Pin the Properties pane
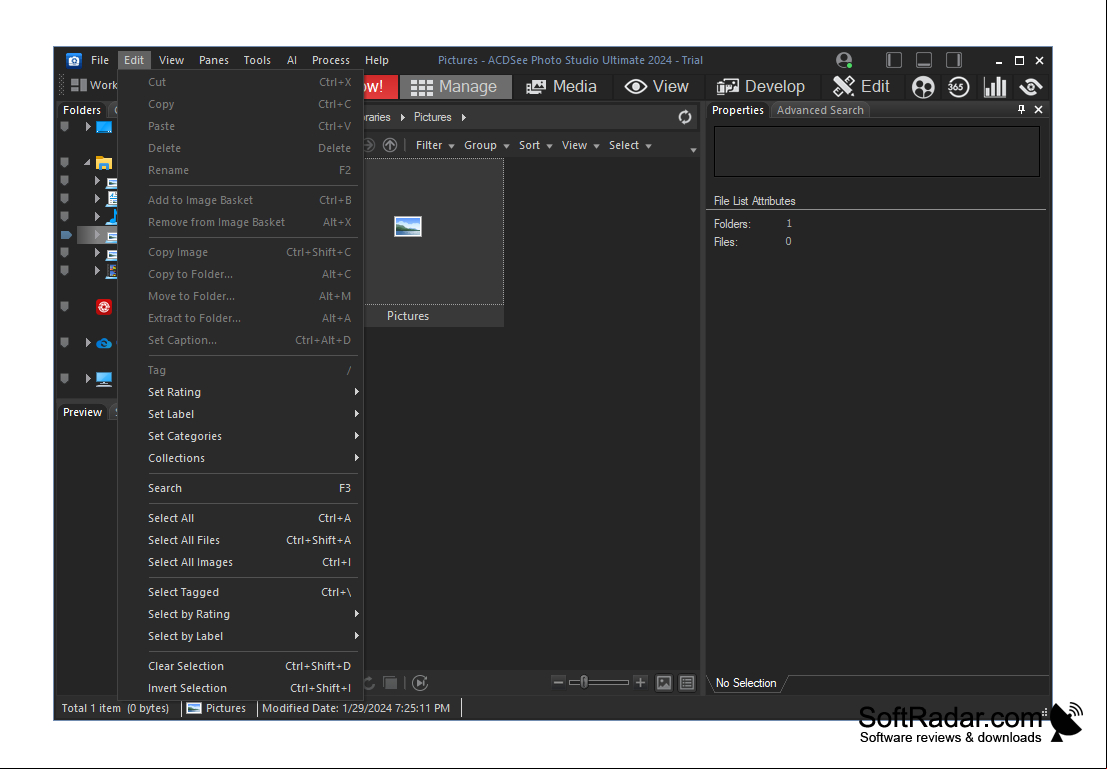The image size is (1107, 769). tap(1021, 109)
